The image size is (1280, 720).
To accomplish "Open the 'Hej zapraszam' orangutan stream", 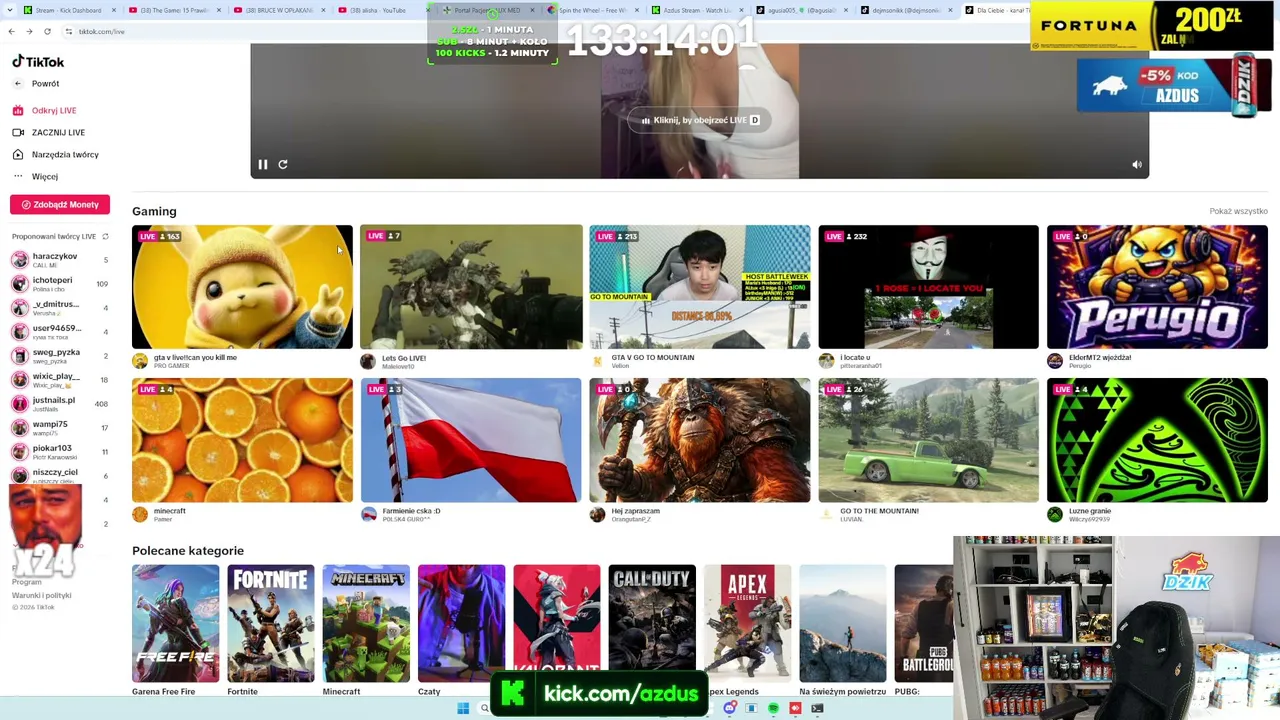I will [x=699, y=440].
